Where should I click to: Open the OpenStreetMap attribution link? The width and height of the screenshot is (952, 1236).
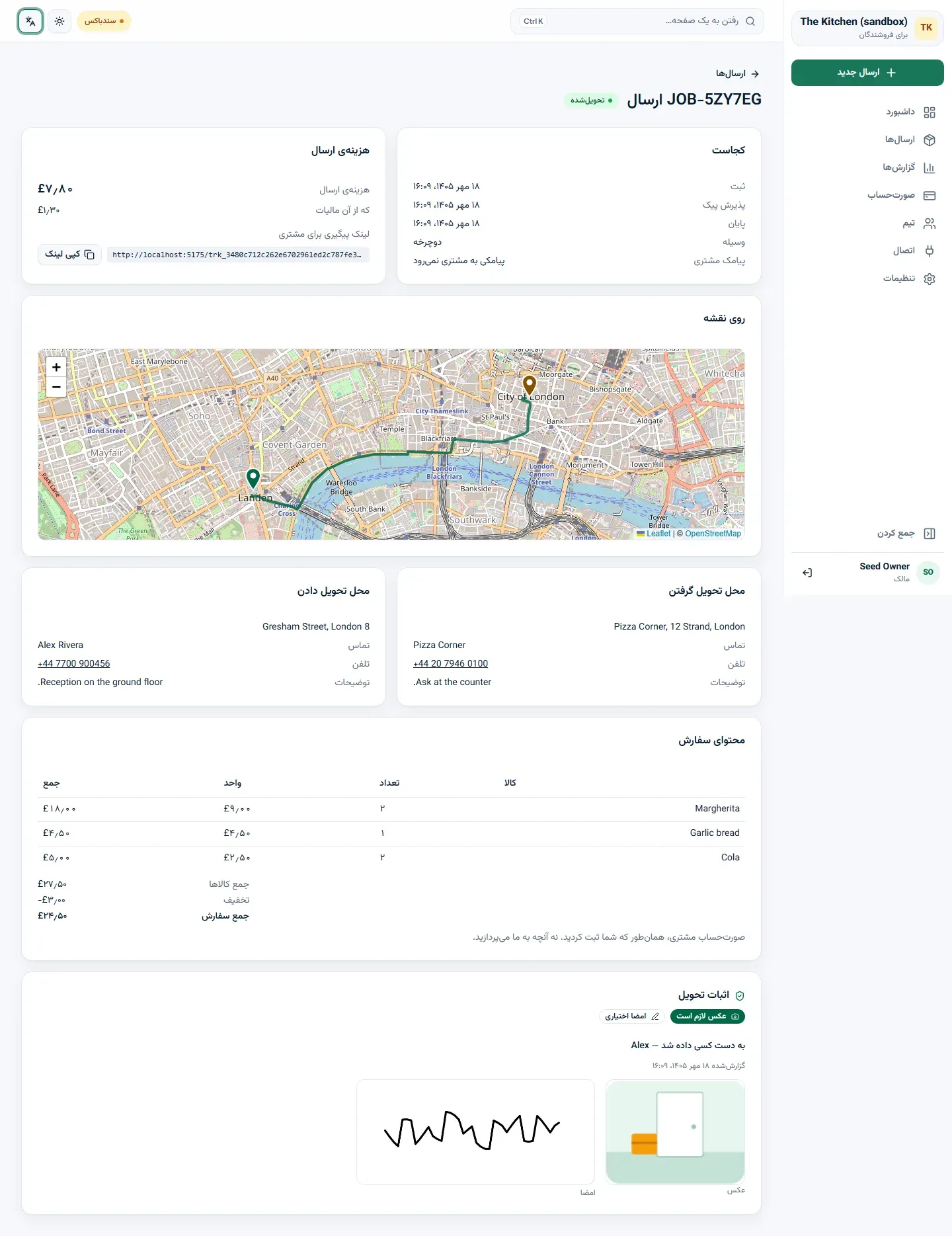pyautogui.click(x=713, y=534)
